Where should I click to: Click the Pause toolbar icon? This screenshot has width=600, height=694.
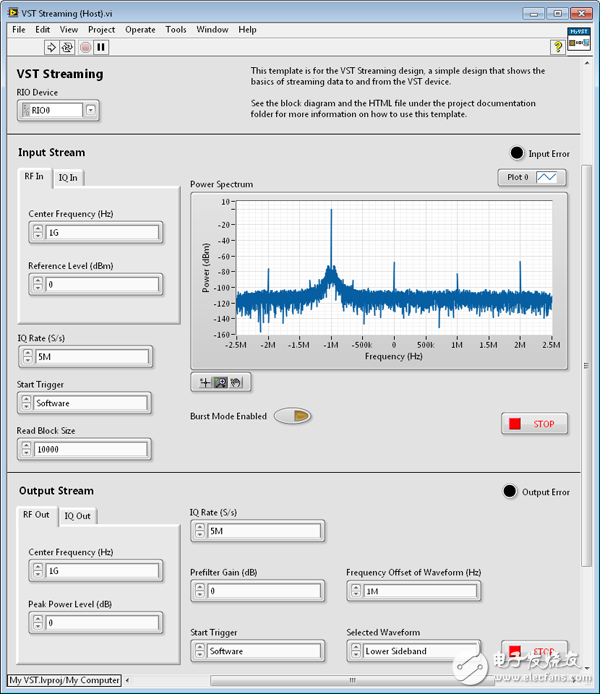[101, 47]
